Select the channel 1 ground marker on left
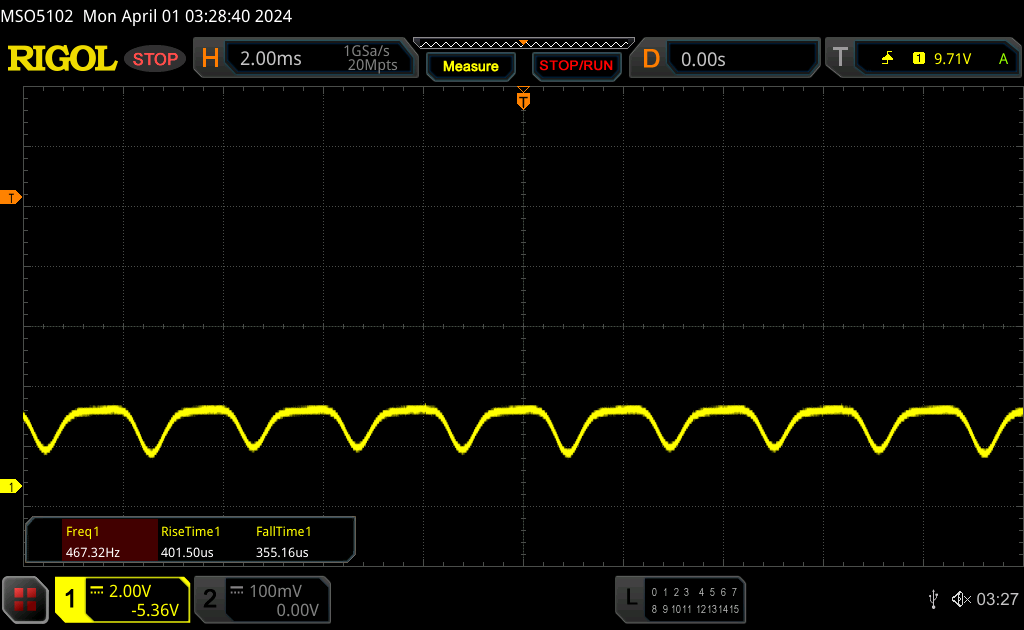Image resolution: width=1024 pixels, height=630 pixels. click(x=10, y=486)
